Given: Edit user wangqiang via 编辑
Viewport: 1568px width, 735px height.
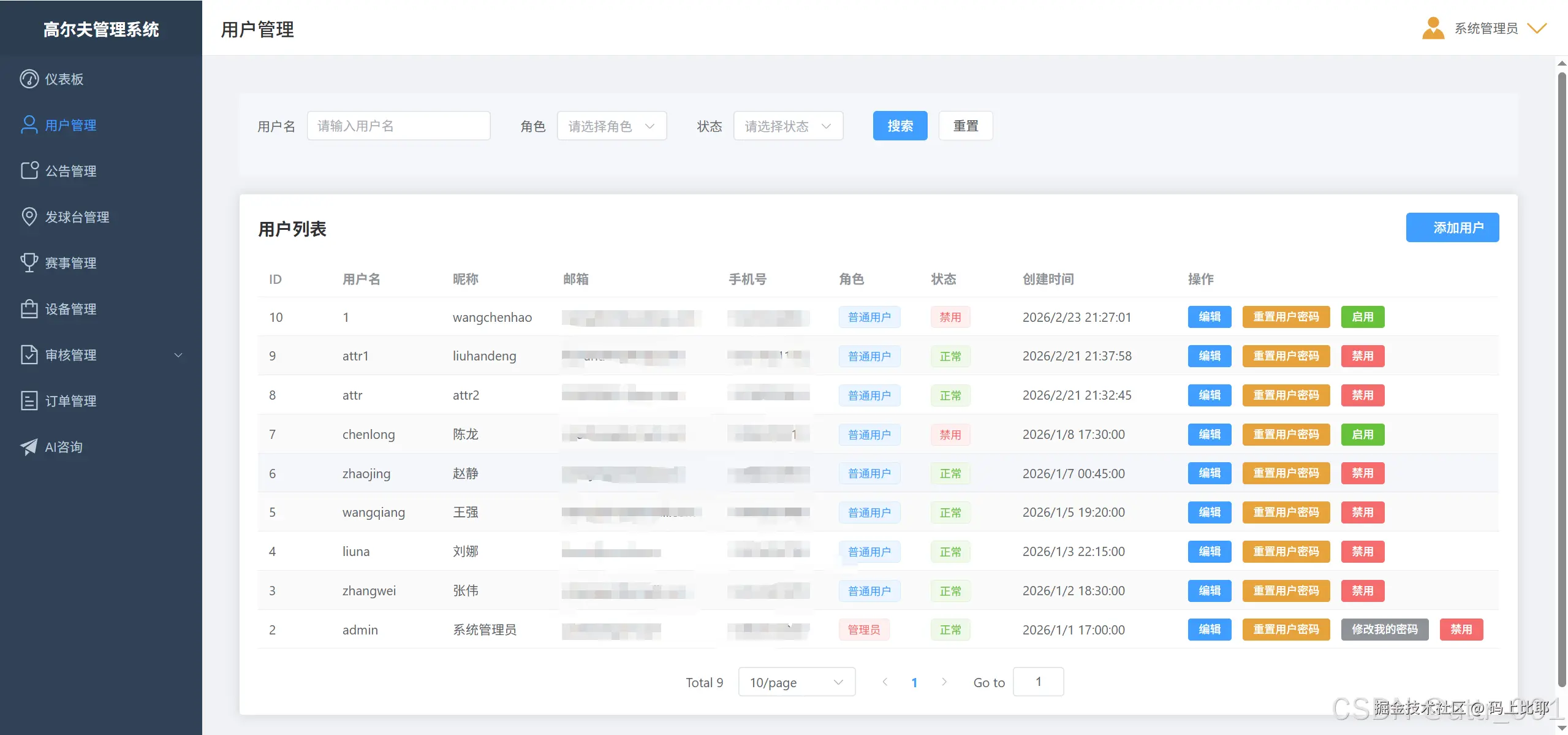Looking at the screenshot, I should click(1210, 512).
